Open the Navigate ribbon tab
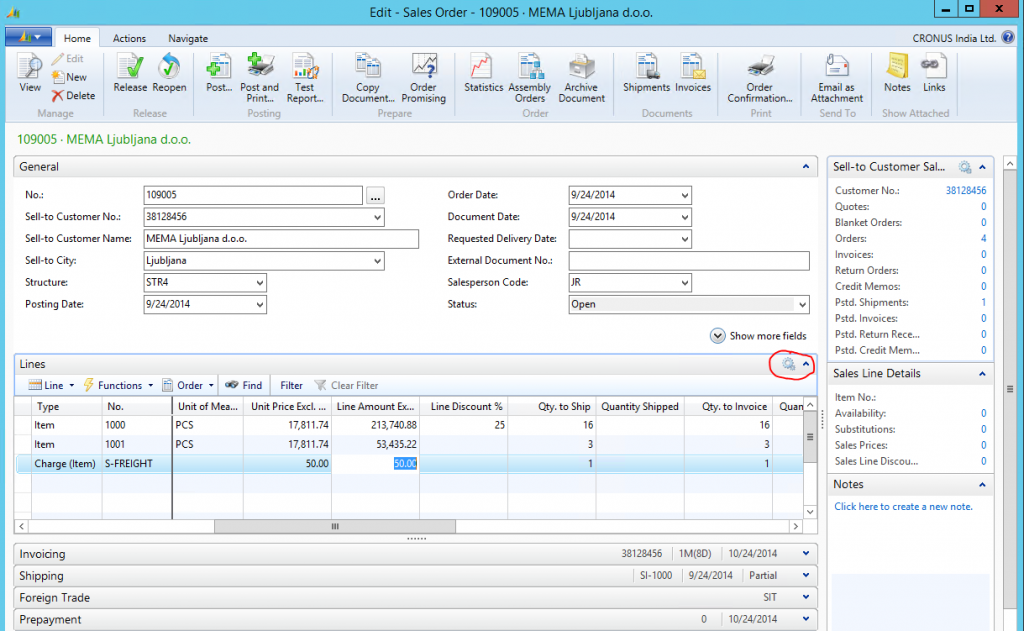1024x631 pixels. [x=188, y=38]
